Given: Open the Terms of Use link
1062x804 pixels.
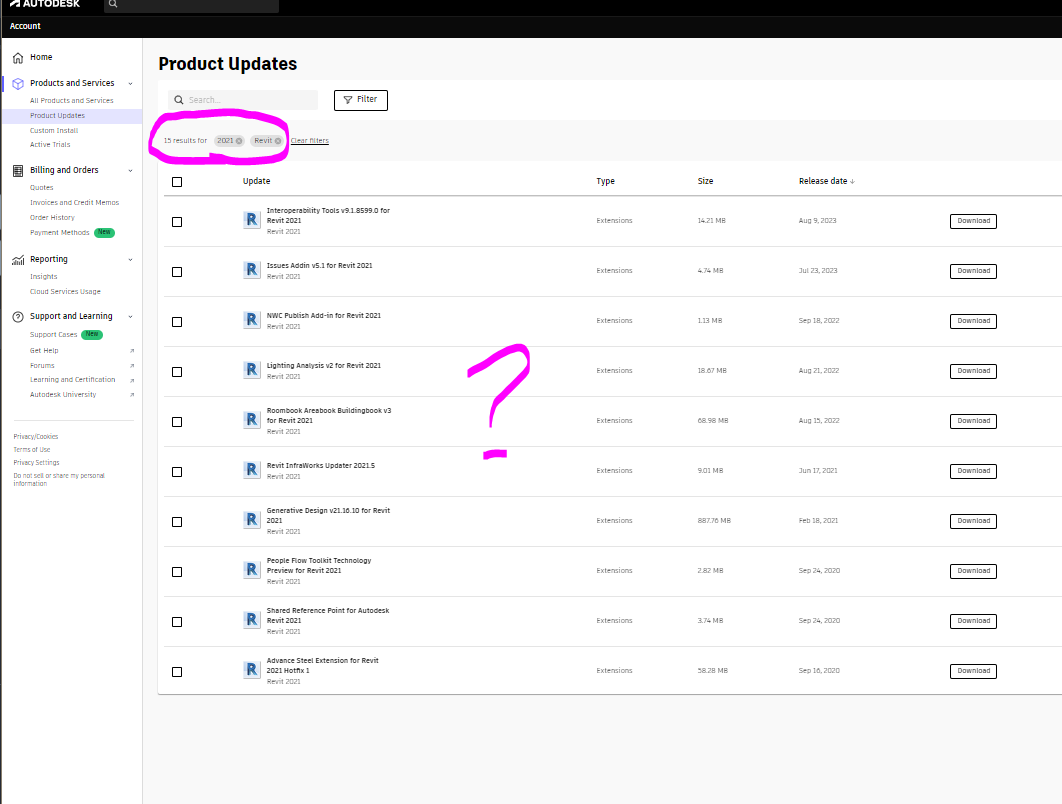Looking at the screenshot, I should 32,450.
